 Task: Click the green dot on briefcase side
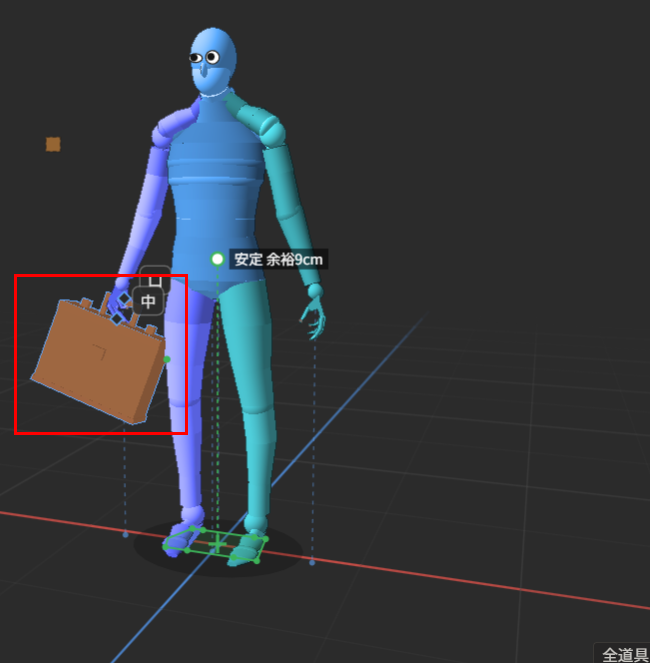pyautogui.click(x=167, y=359)
